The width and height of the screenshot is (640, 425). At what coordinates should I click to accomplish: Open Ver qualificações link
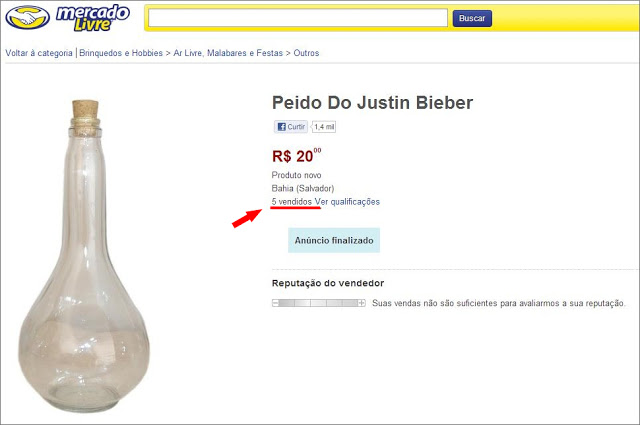click(x=347, y=202)
